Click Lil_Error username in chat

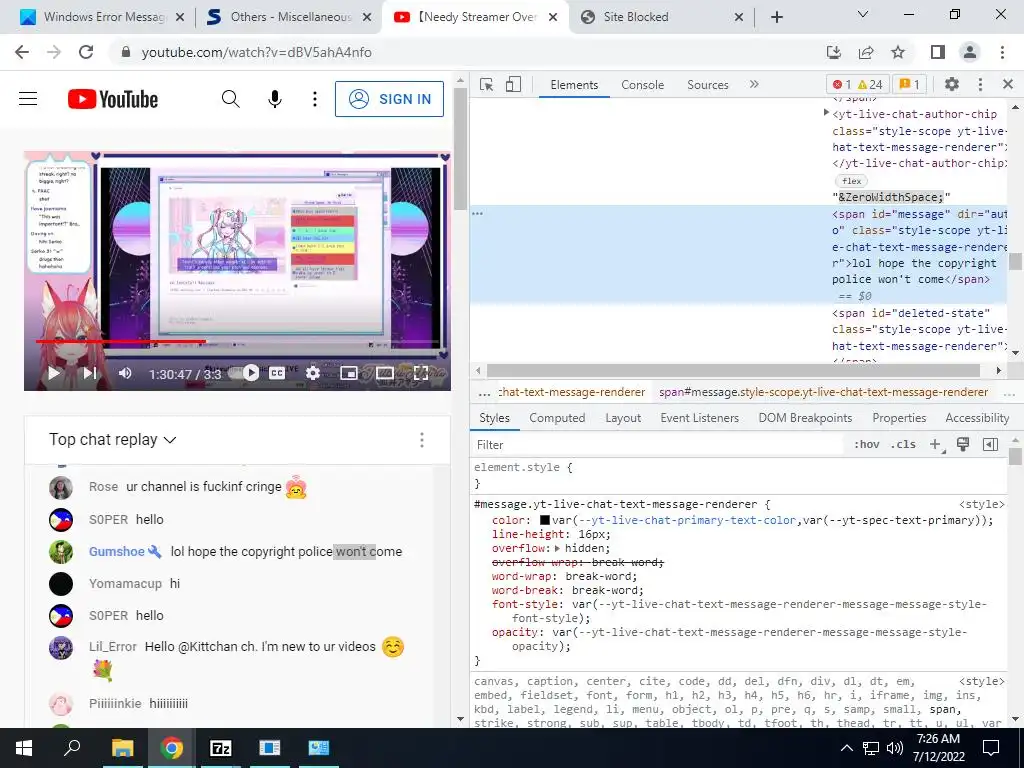pyautogui.click(x=112, y=647)
